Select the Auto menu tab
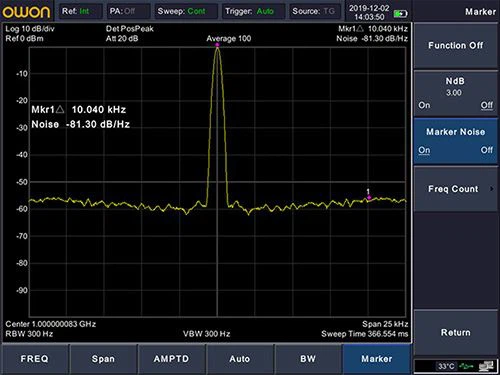The height and width of the screenshot is (375, 500). pos(240,359)
